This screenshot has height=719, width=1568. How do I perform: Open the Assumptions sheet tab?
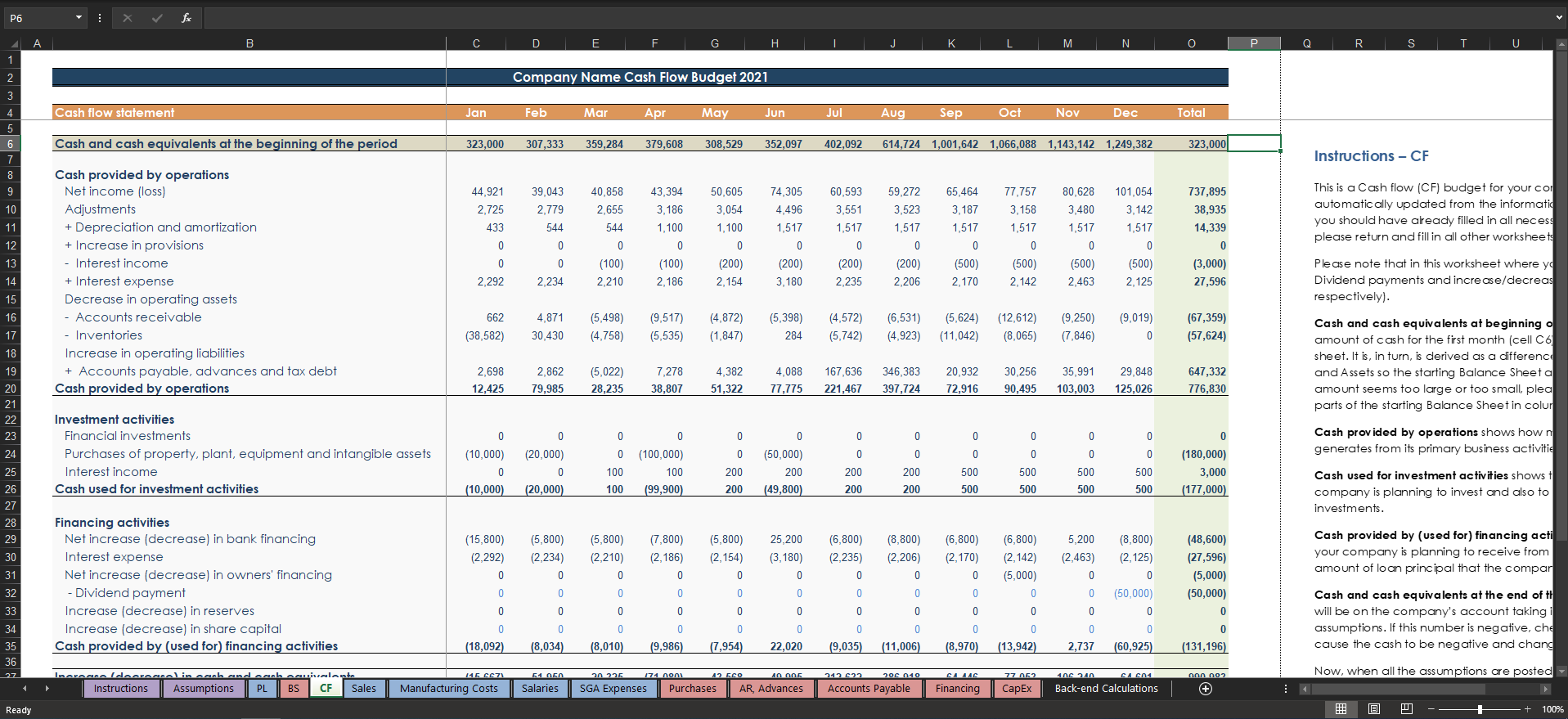coord(203,689)
